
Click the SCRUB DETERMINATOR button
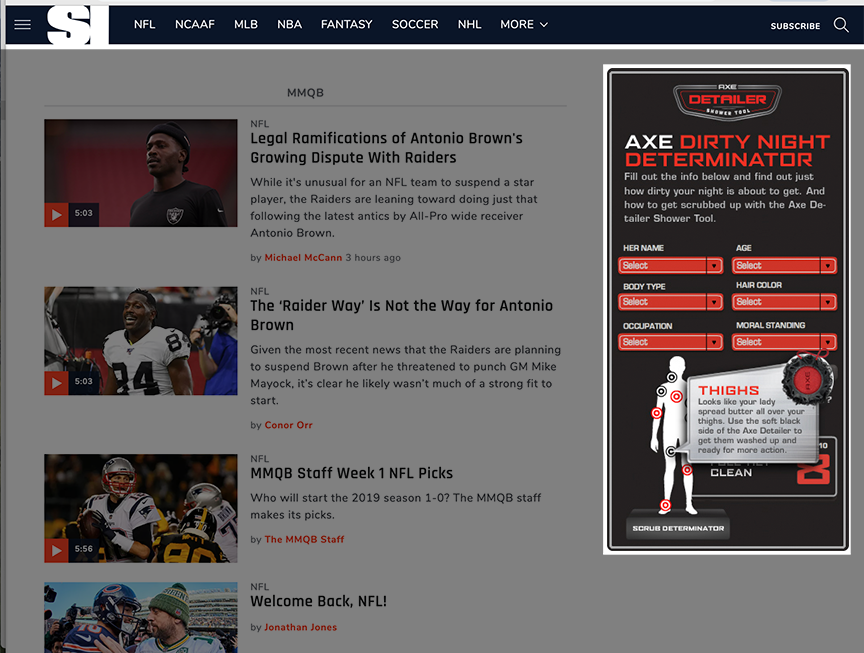point(678,528)
